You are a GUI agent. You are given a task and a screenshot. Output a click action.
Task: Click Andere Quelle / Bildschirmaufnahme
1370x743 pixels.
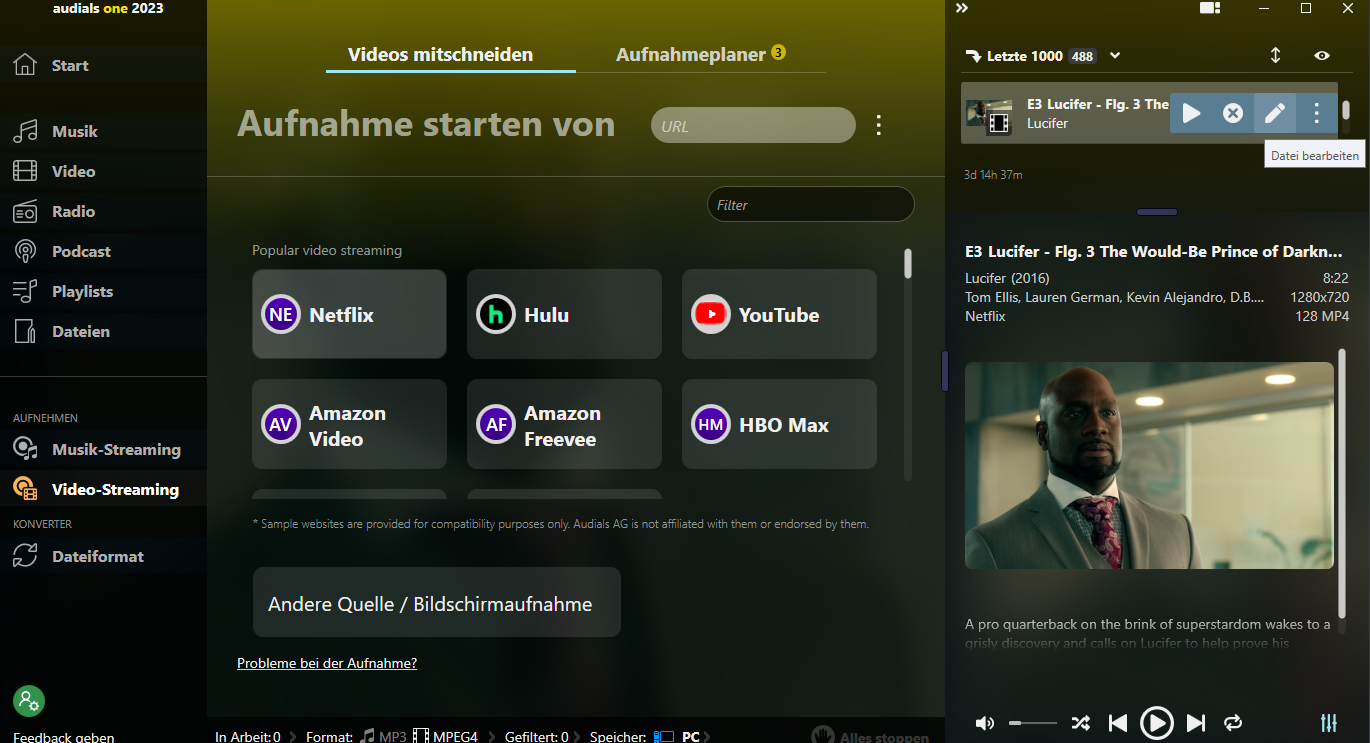[436, 603]
